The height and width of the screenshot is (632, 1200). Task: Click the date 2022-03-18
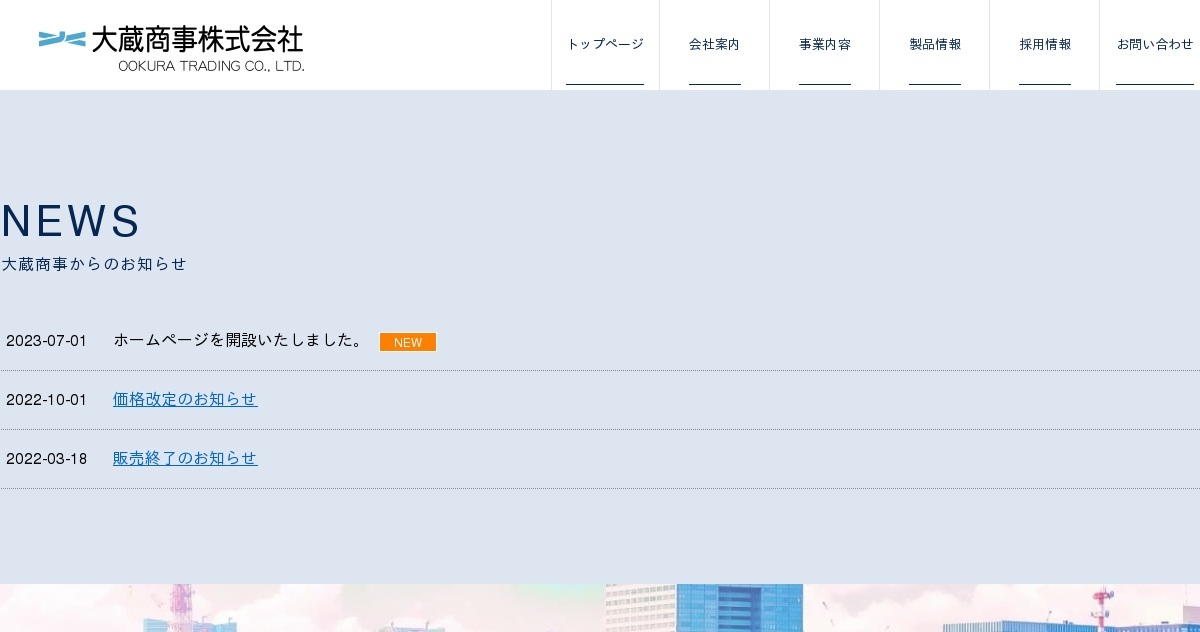point(46,459)
